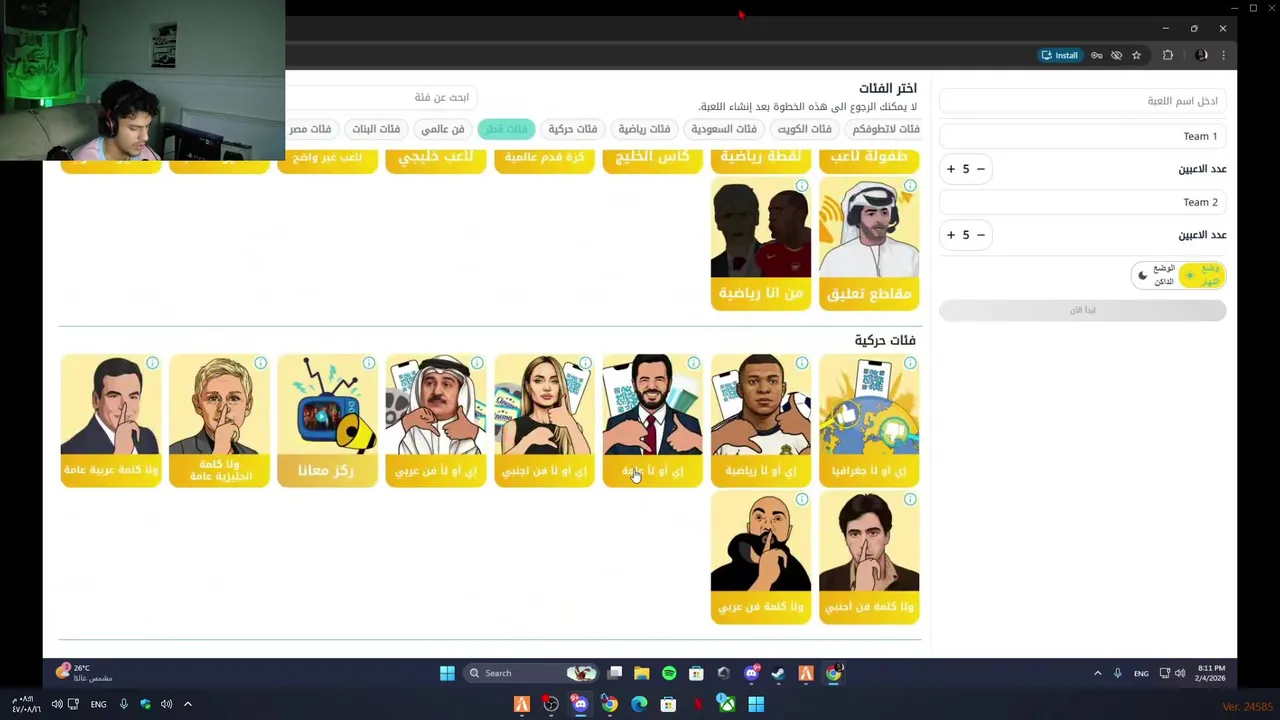Image resolution: width=1280 pixels, height=720 pixels.
Task: Select the فئات رياضية filter tab
Action: pos(643,129)
